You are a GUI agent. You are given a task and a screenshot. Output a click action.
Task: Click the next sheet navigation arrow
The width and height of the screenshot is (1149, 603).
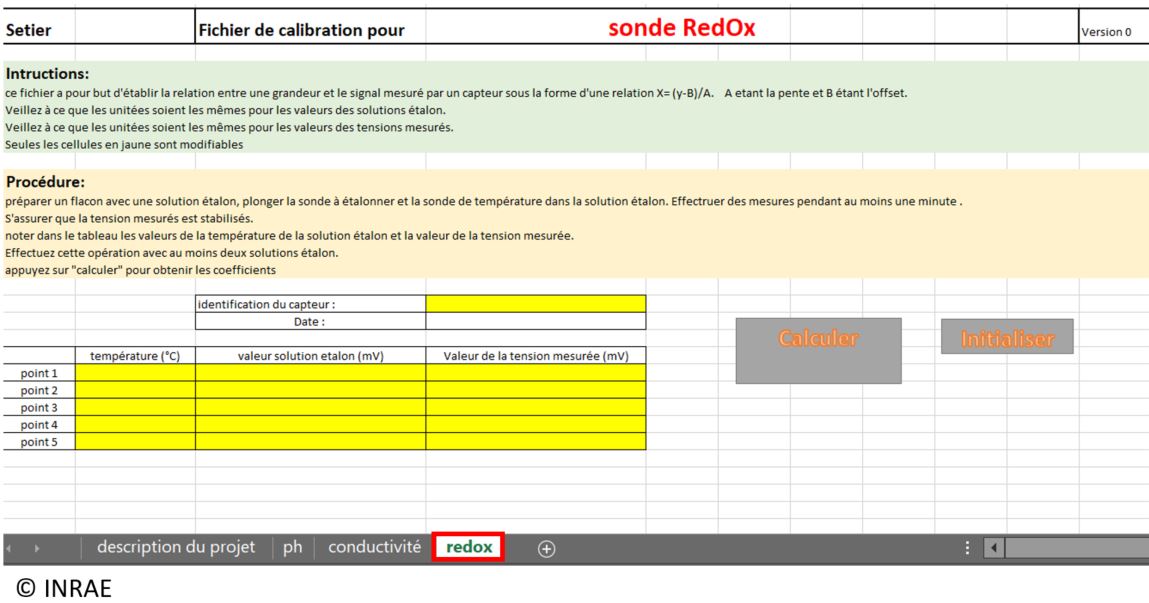(x=39, y=548)
